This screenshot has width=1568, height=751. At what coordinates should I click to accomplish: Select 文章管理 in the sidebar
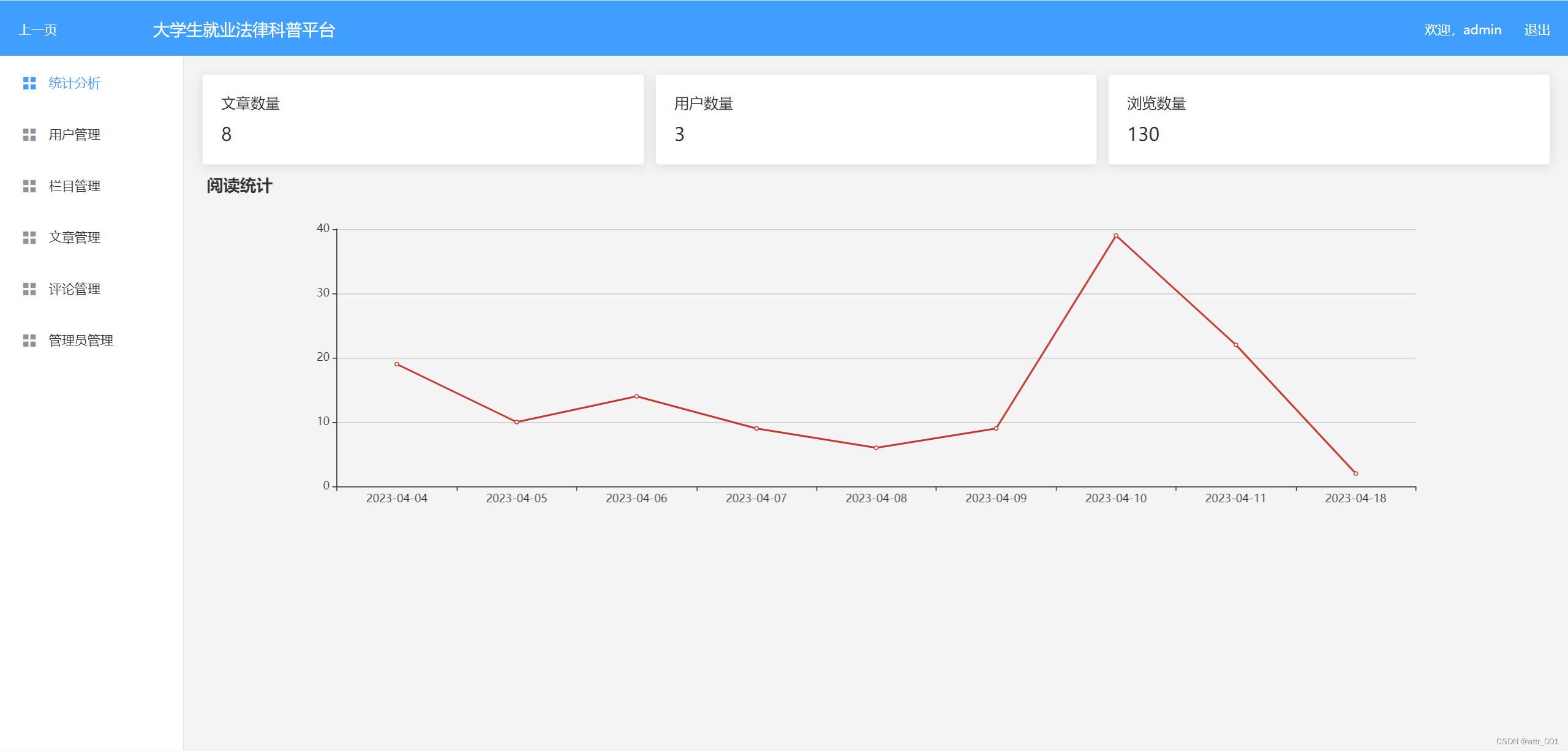pos(74,238)
